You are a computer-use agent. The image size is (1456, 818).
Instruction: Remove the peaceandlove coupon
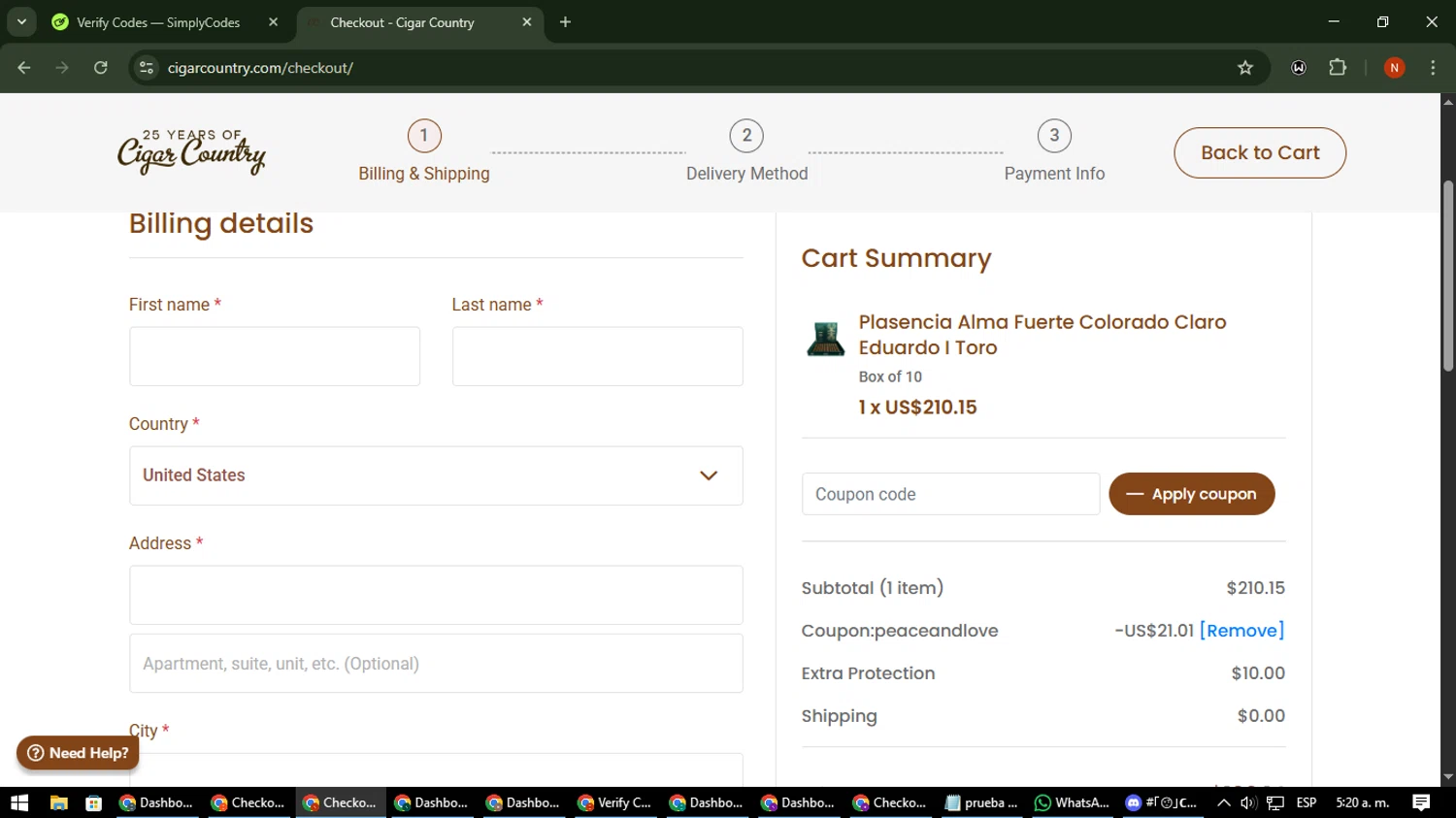(x=1241, y=631)
